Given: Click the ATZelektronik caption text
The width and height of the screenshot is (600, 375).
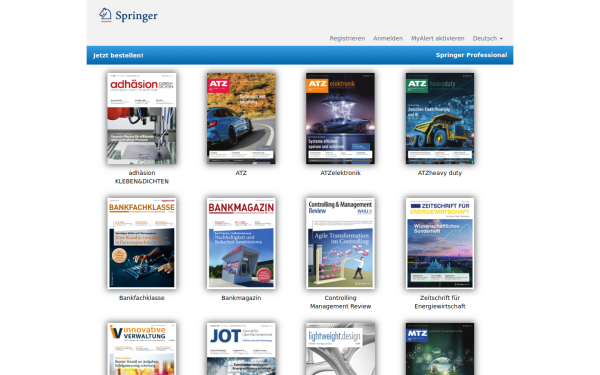Looking at the screenshot, I should [x=340, y=173].
